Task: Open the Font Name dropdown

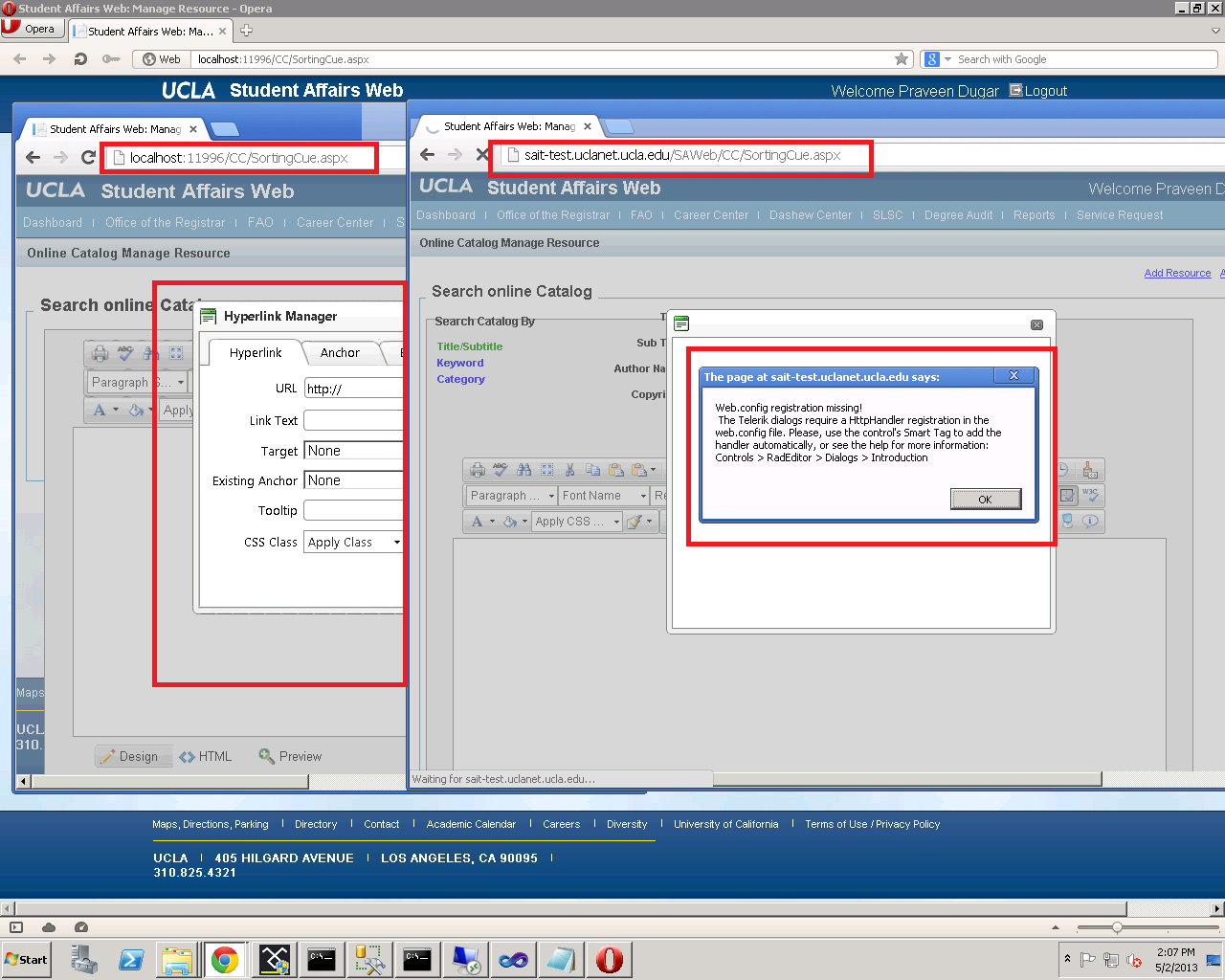Action: pos(604,496)
